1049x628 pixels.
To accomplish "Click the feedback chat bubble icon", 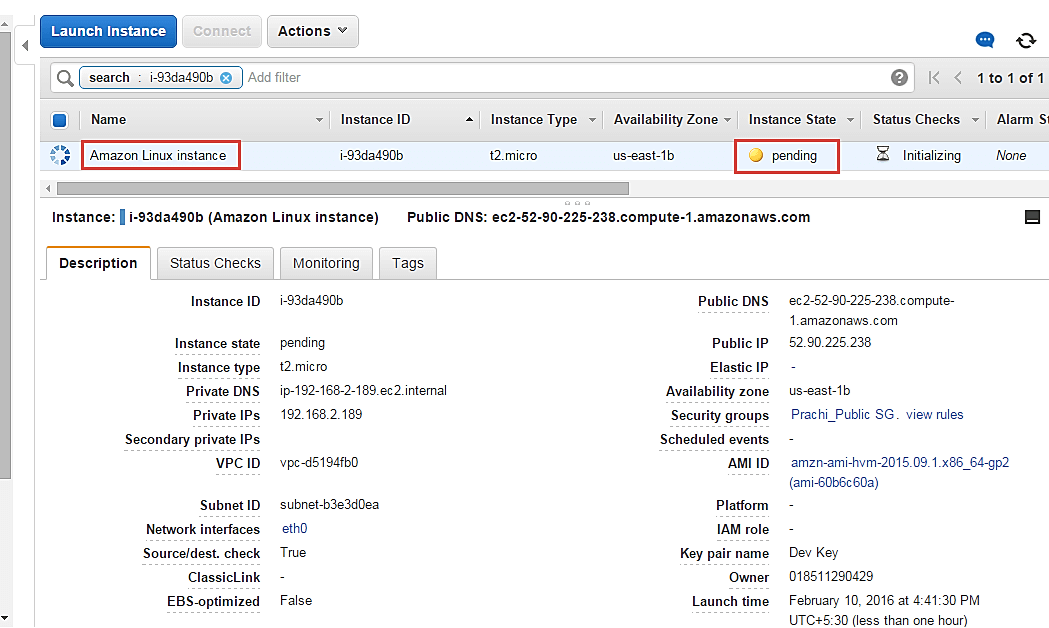I will (985, 40).
